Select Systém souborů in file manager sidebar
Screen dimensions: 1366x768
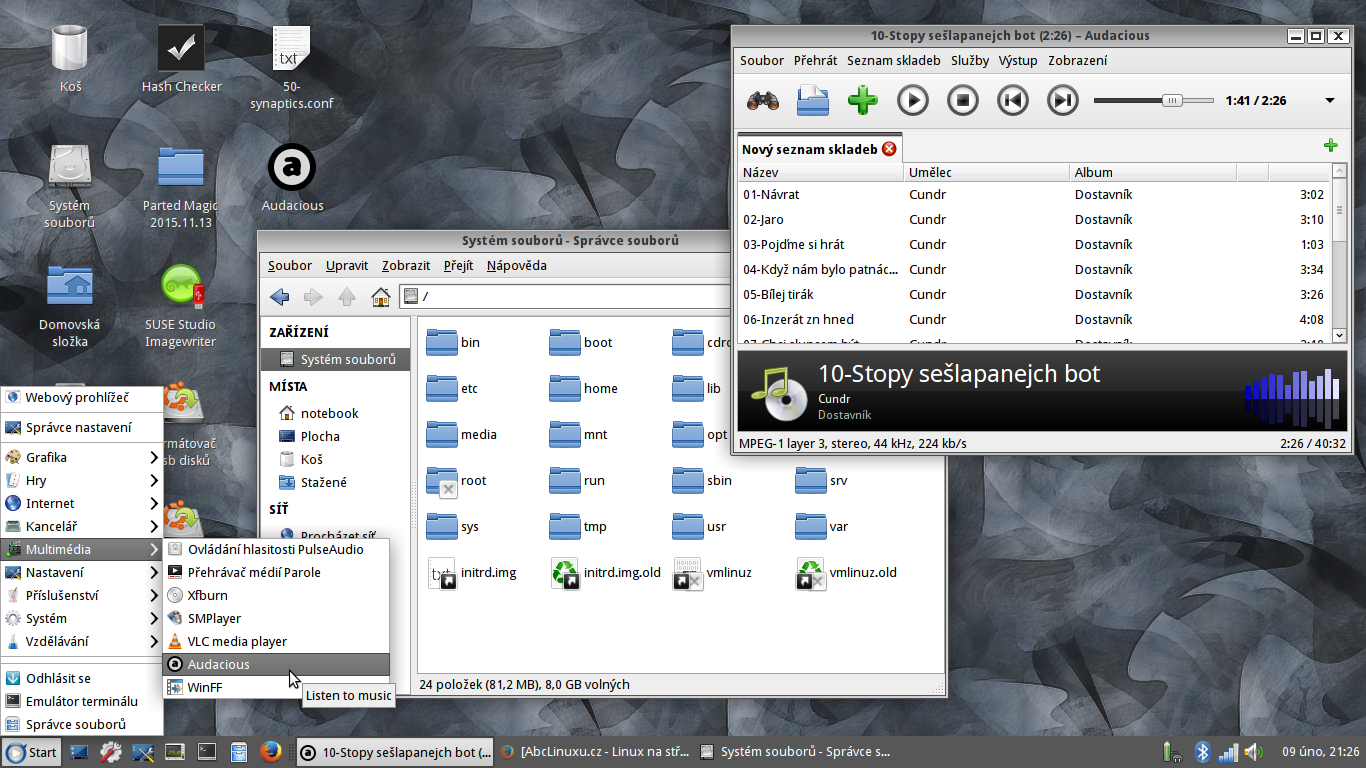tap(335, 359)
